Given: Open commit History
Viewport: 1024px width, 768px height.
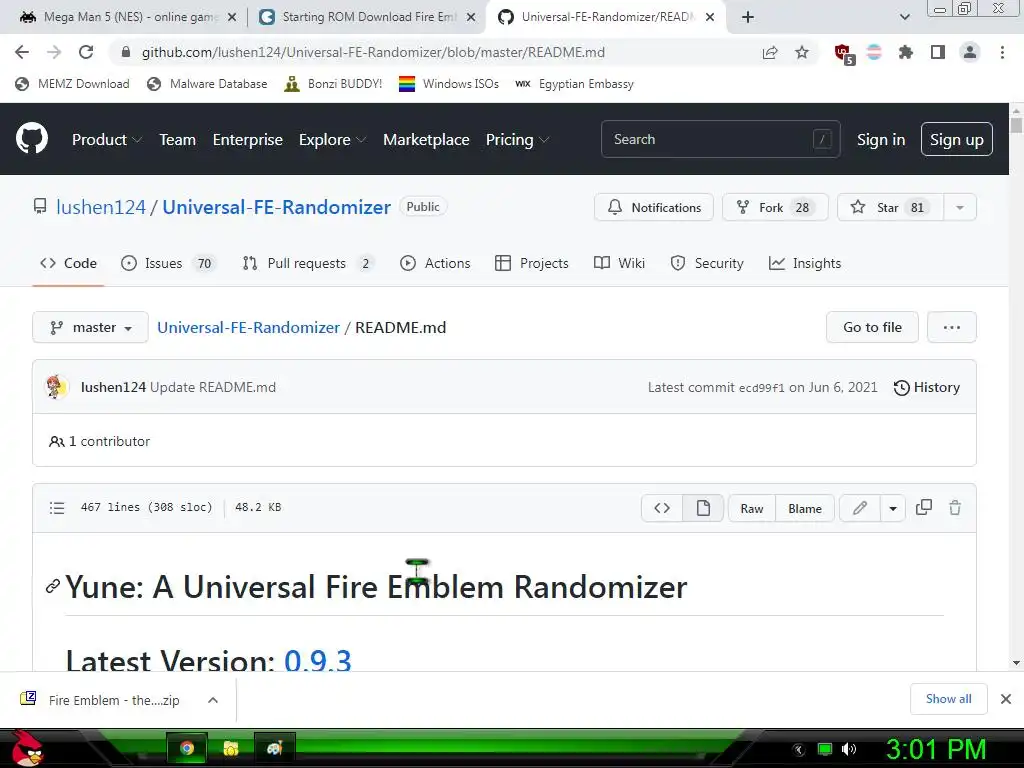Looking at the screenshot, I should [926, 387].
